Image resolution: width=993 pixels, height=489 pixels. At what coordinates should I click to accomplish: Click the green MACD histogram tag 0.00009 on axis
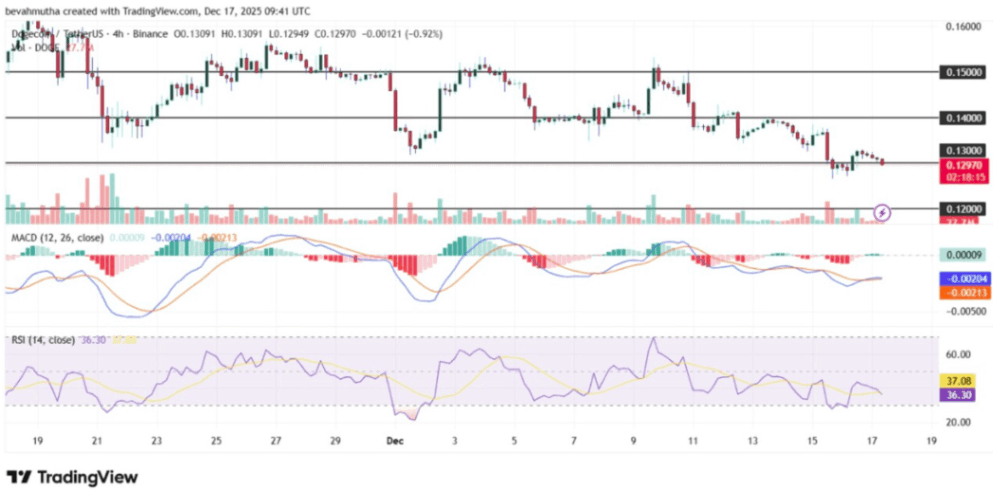pyautogui.click(x=963, y=255)
